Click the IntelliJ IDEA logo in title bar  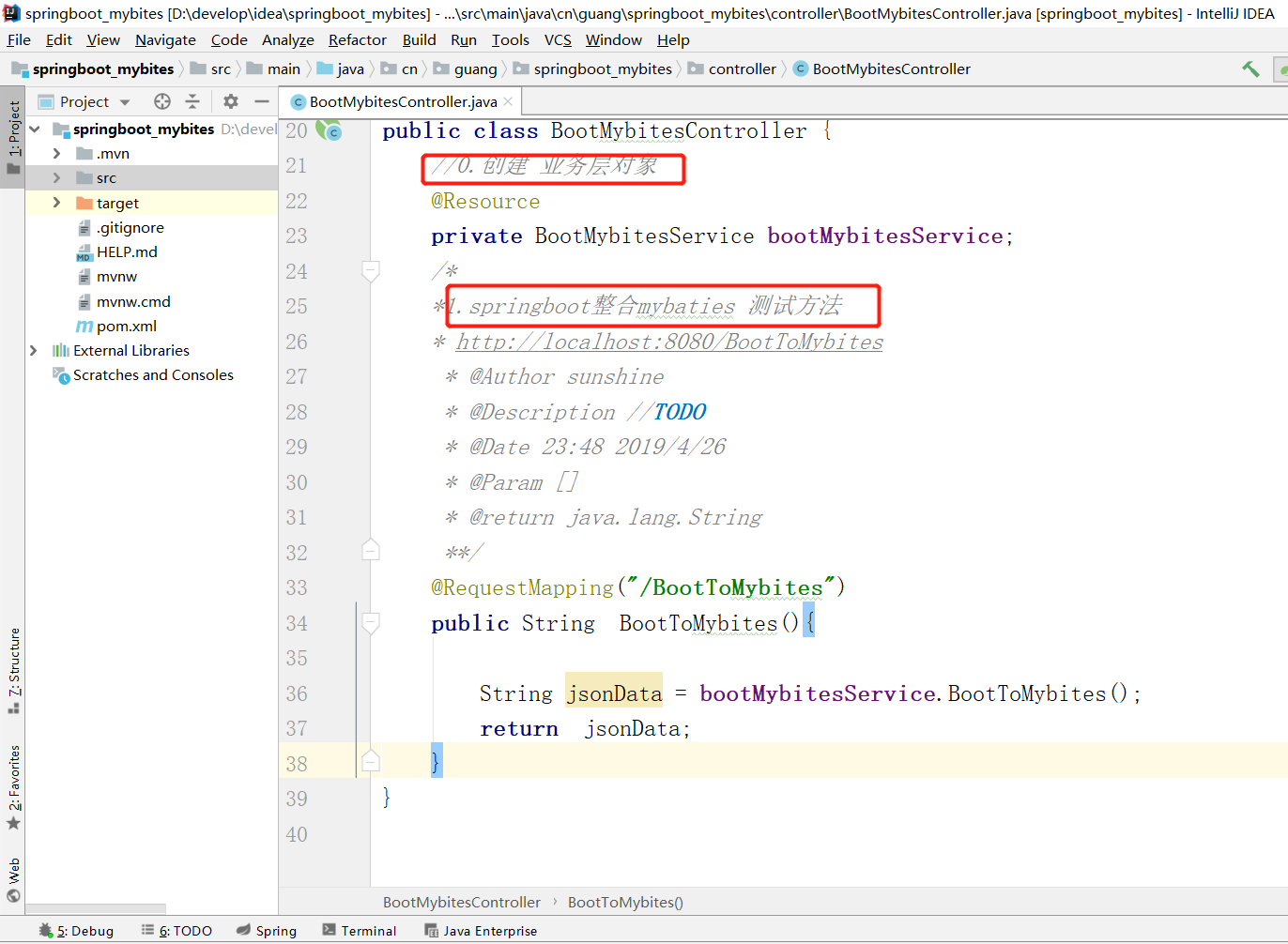pos(11,13)
